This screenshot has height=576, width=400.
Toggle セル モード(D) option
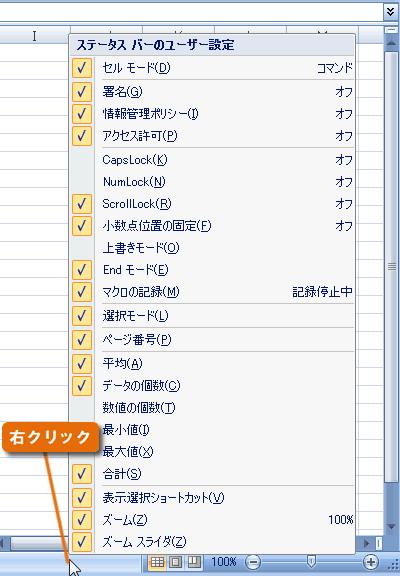212,68
